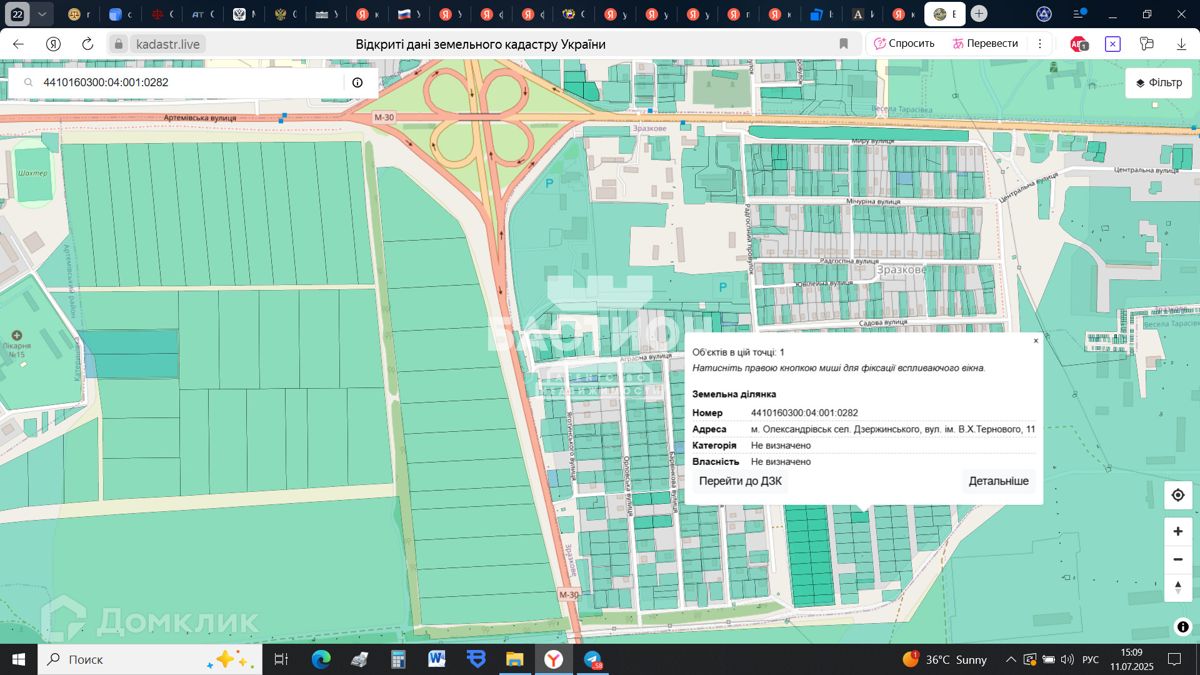Click info icon in cadastral search box
The height and width of the screenshot is (675, 1200).
357,83
